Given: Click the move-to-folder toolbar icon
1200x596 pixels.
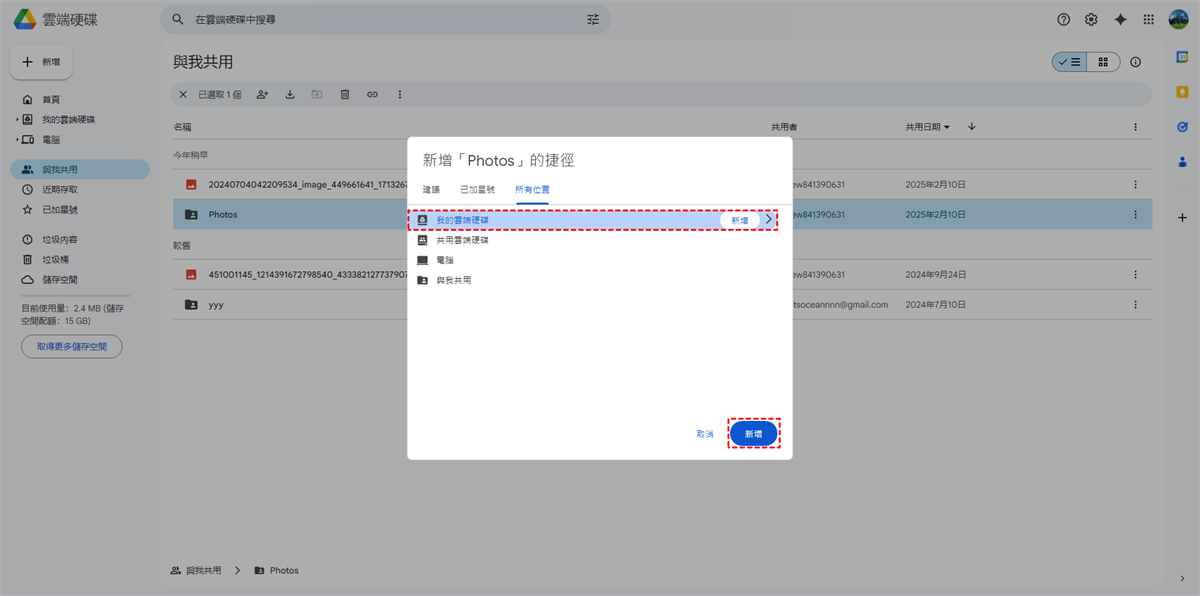Looking at the screenshot, I should pyautogui.click(x=317, y=94).
